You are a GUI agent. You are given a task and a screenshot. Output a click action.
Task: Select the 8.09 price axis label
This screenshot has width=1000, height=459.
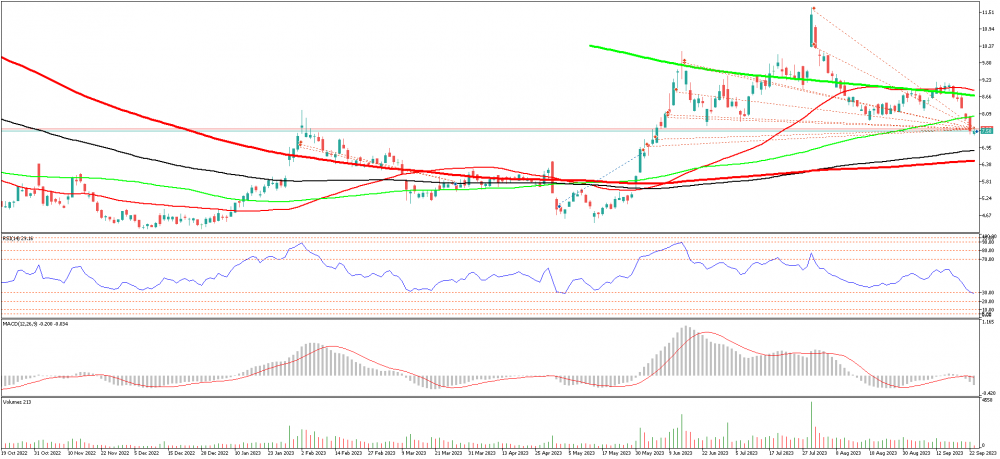coord(988,114)
